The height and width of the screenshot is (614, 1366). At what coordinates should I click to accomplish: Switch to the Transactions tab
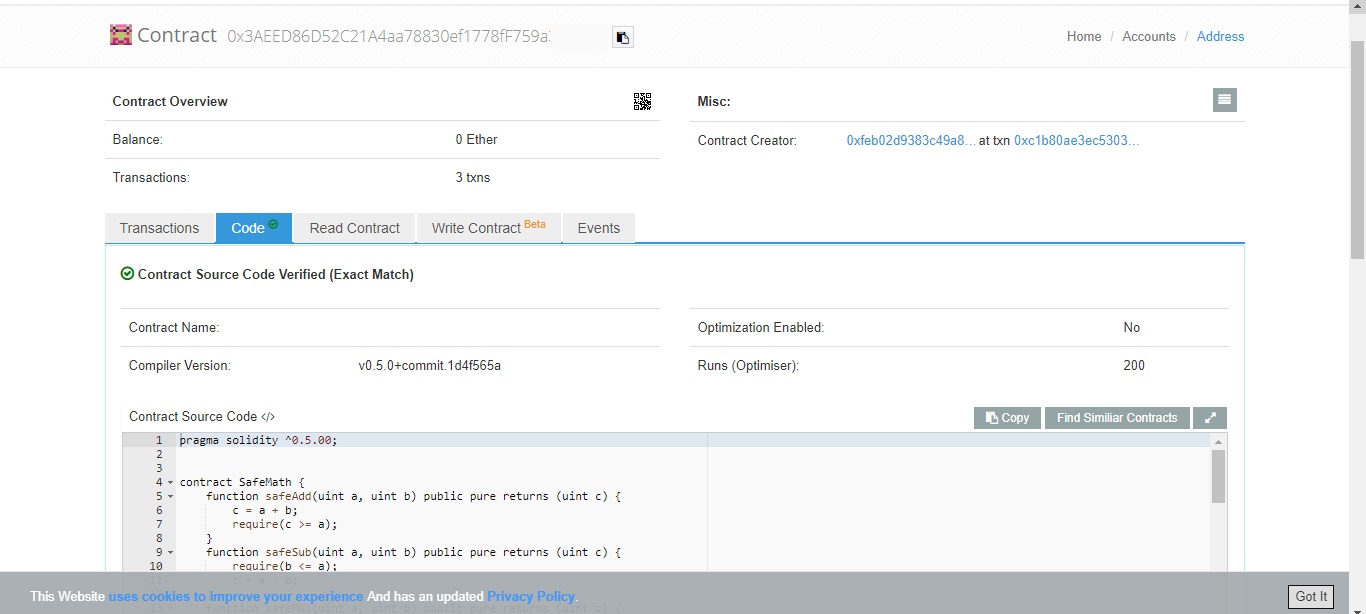click(x=159, y=228)
